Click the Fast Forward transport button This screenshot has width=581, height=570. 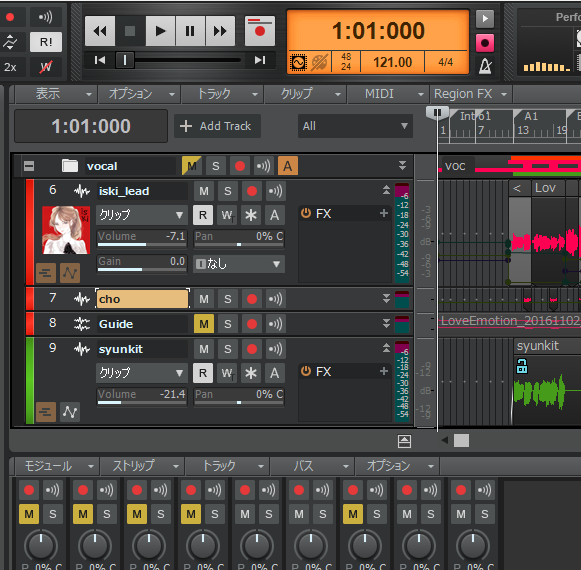(220, 31)
